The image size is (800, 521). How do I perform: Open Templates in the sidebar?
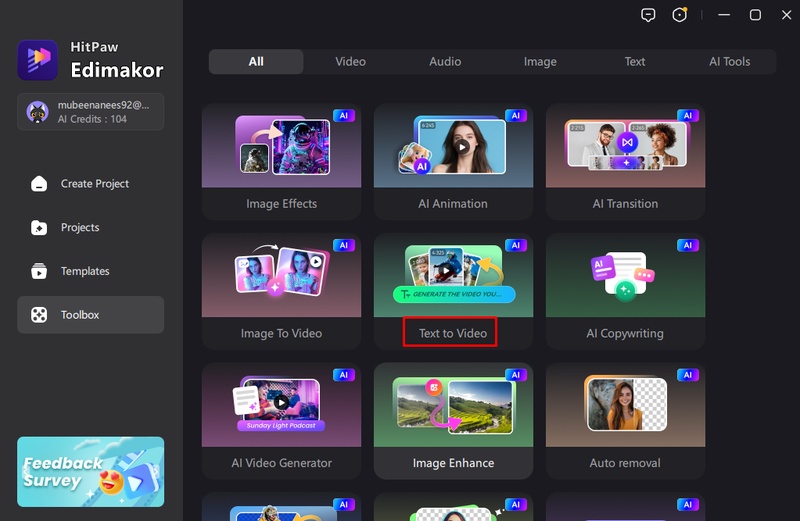[x=91, y=271]
